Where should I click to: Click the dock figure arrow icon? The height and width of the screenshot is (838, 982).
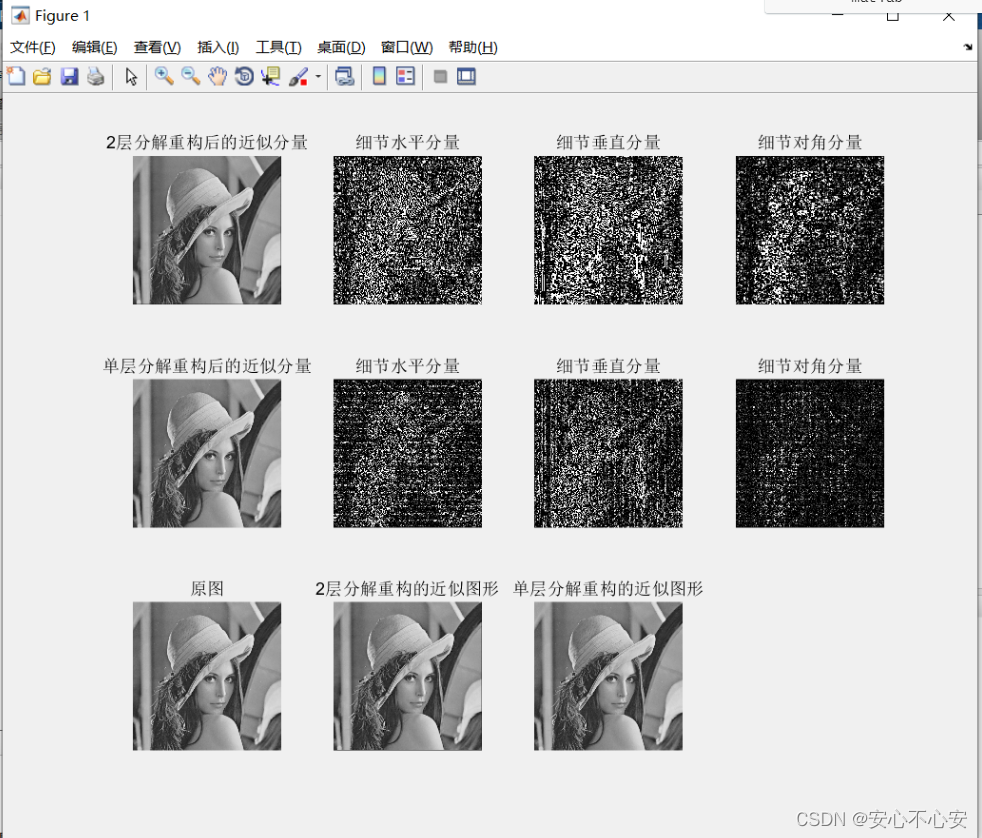tap(968, 47)
